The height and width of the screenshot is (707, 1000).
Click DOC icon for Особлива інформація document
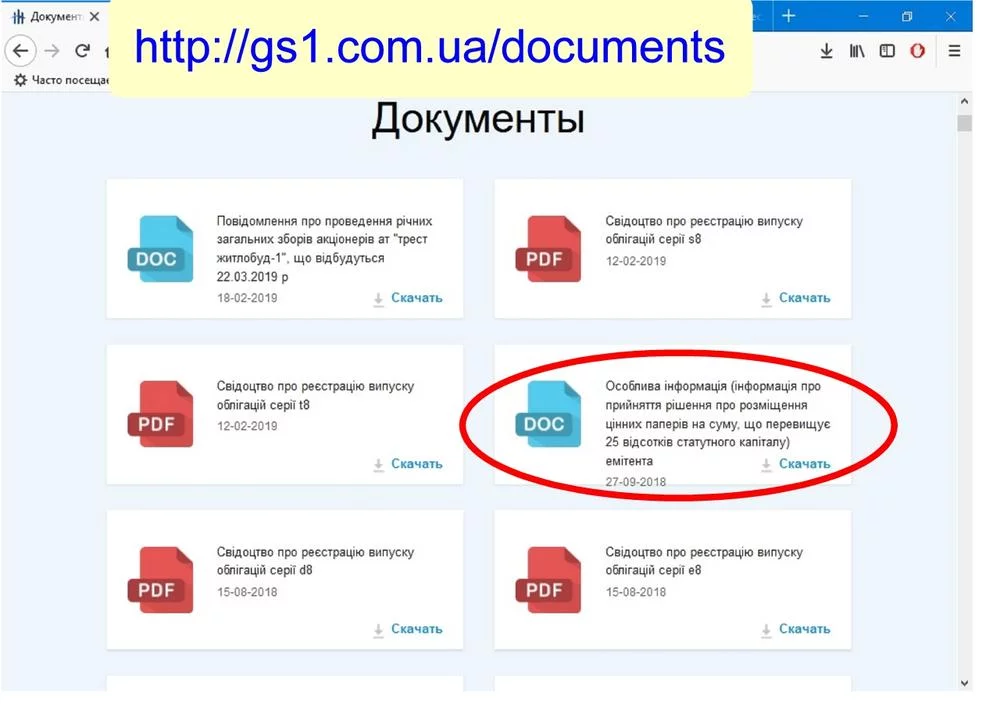(x=548, y=414)
